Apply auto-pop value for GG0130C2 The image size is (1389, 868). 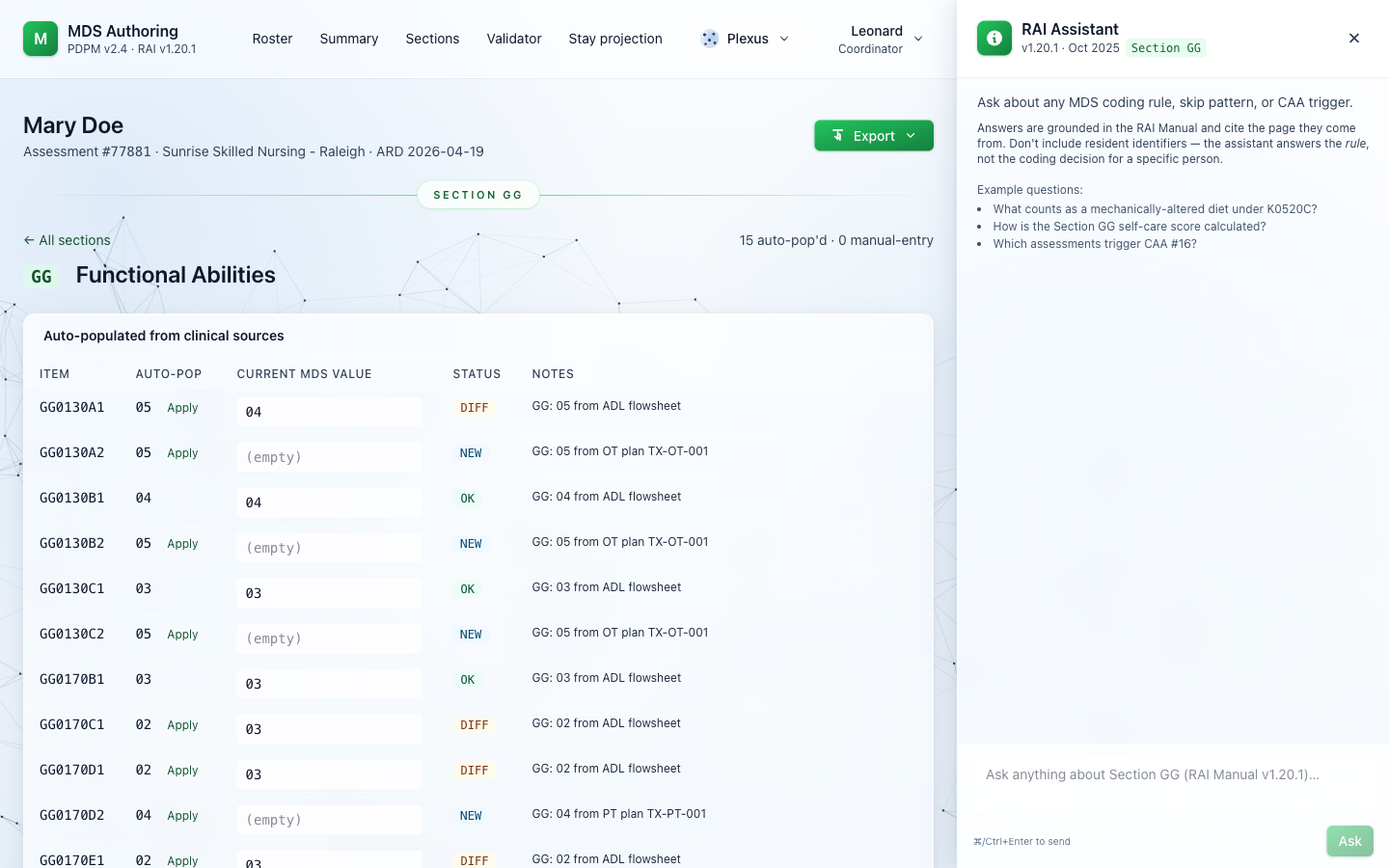(x=182, y=635)
